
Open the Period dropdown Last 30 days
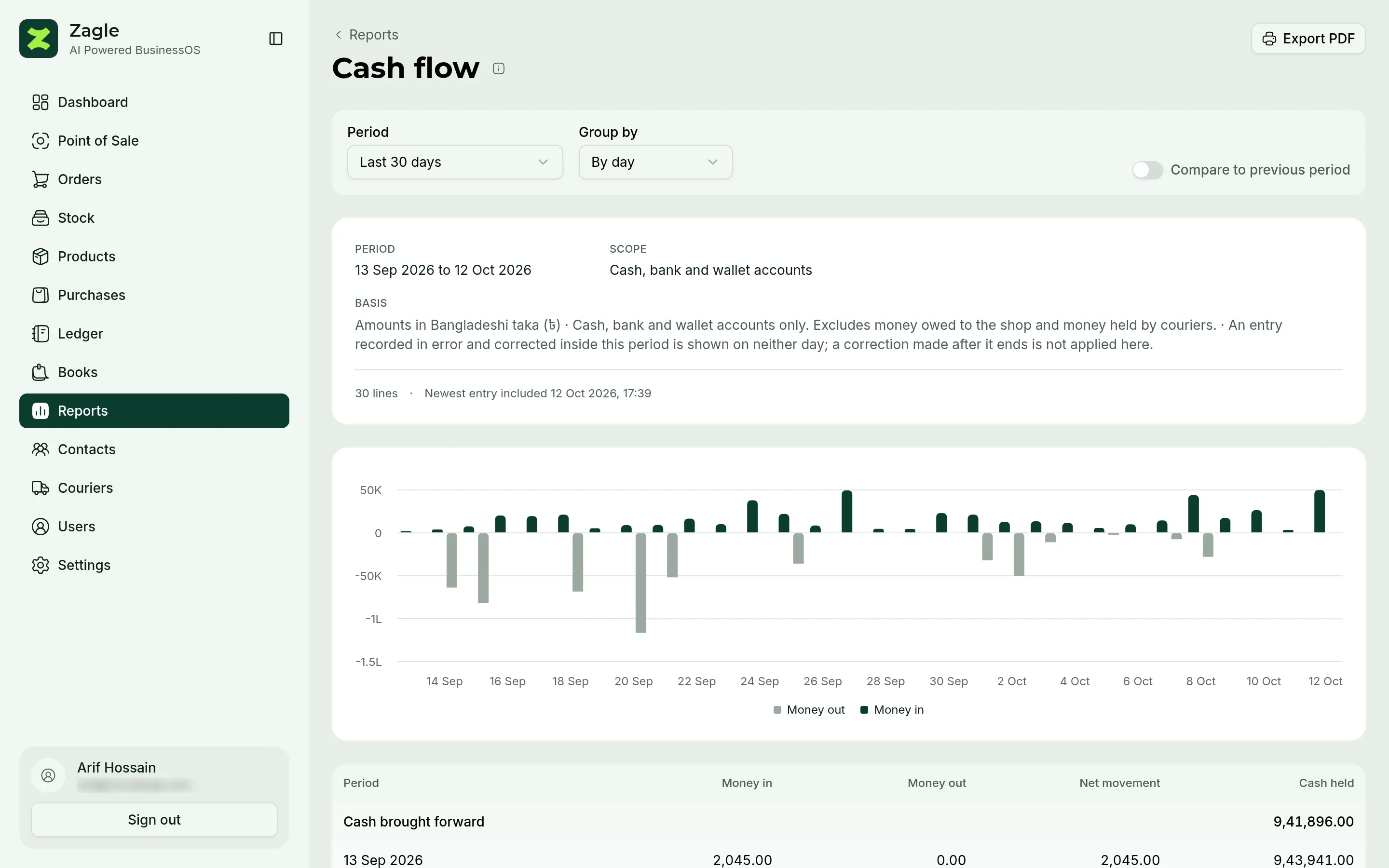tap(455, 162)
